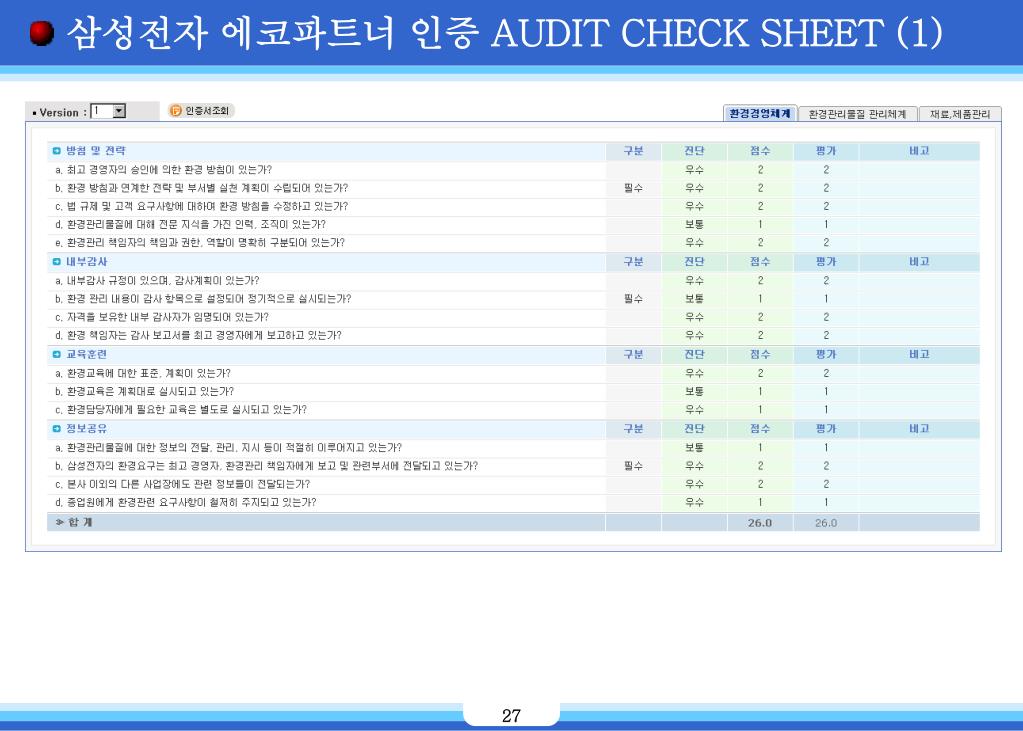
Task: Click the 'Version :' label
Action: pos(63,112)
